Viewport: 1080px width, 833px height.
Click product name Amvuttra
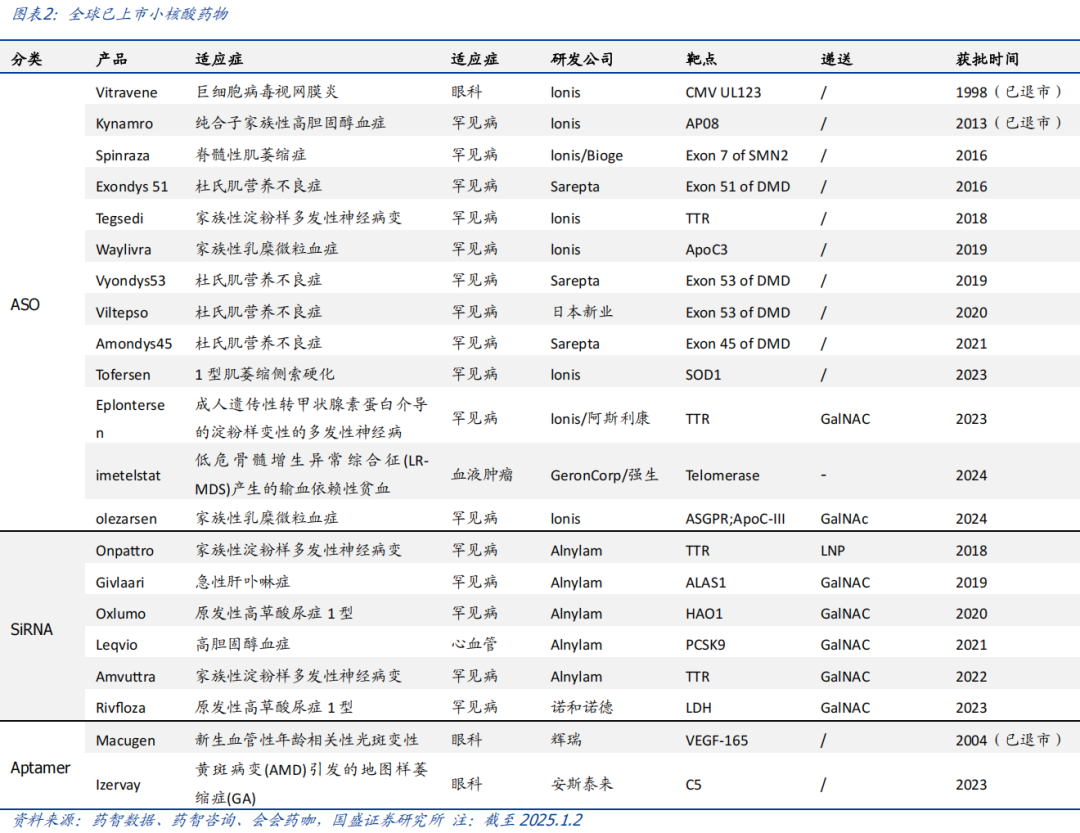(x=125, y=677)
